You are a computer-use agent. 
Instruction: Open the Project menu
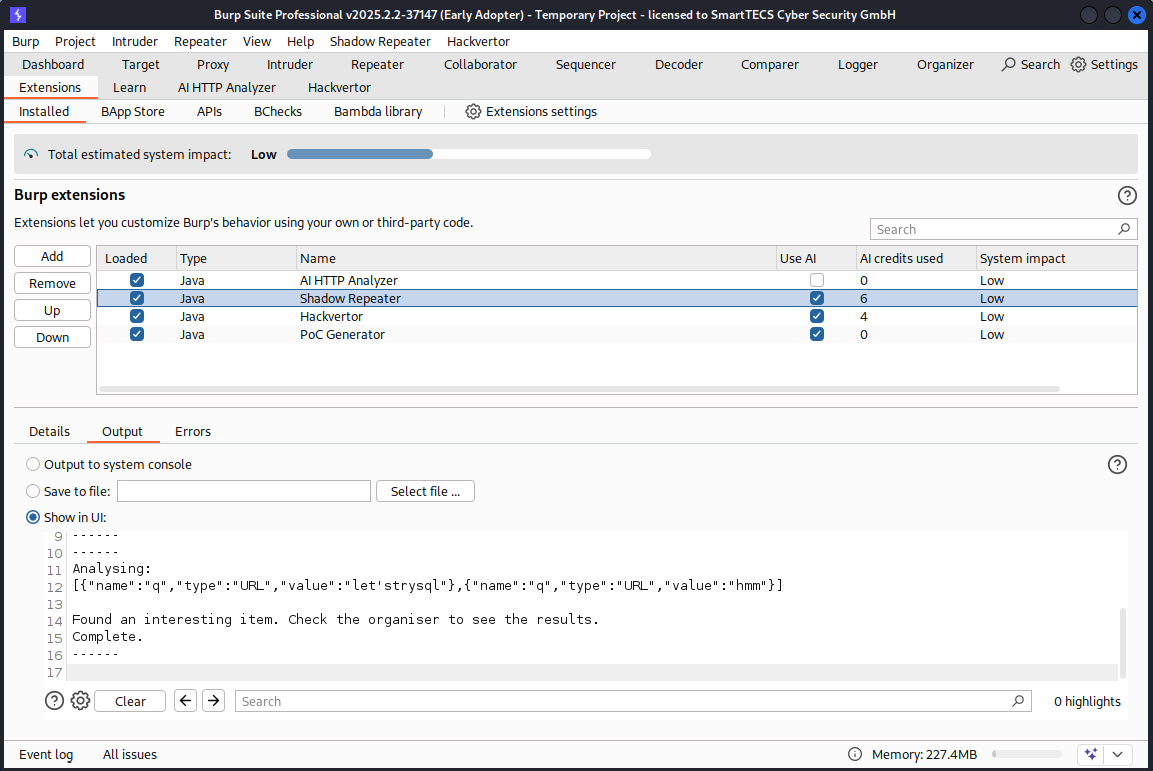click(x=75, y=42)
